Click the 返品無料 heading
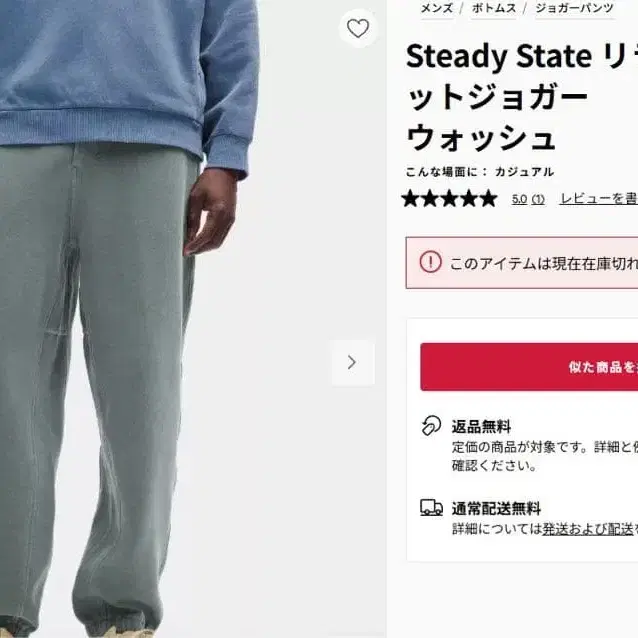Screen dimensions: 638x638 [x=481, y=427]
